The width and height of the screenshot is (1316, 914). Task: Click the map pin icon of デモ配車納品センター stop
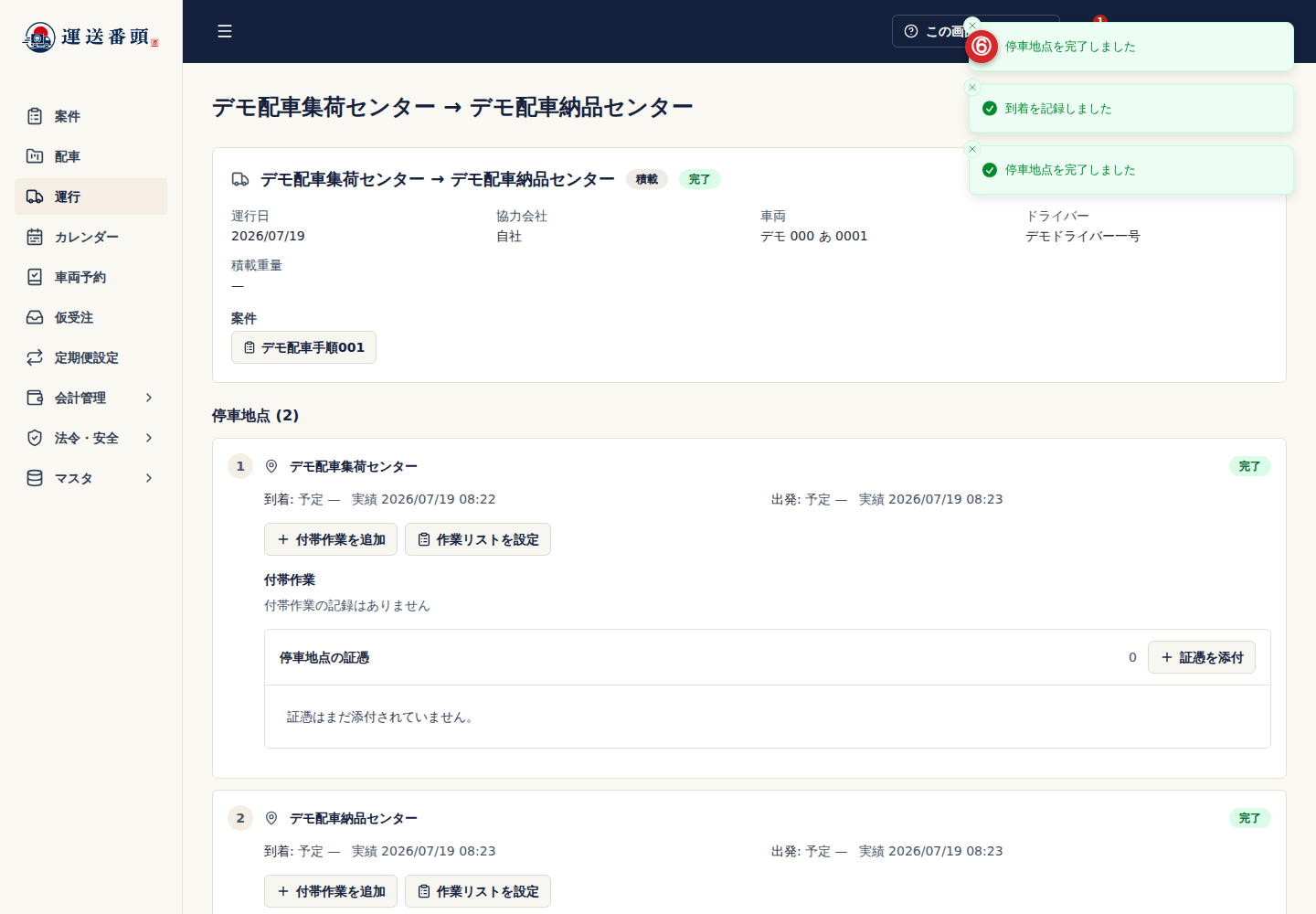click(271, 818)
